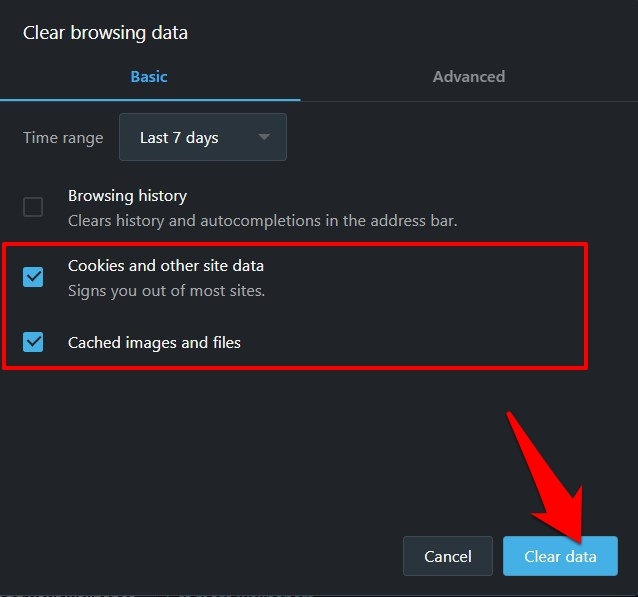Click the 'Time range' label
The height and width of the screenshot is (597, 638).
click(x=63, y=137)
